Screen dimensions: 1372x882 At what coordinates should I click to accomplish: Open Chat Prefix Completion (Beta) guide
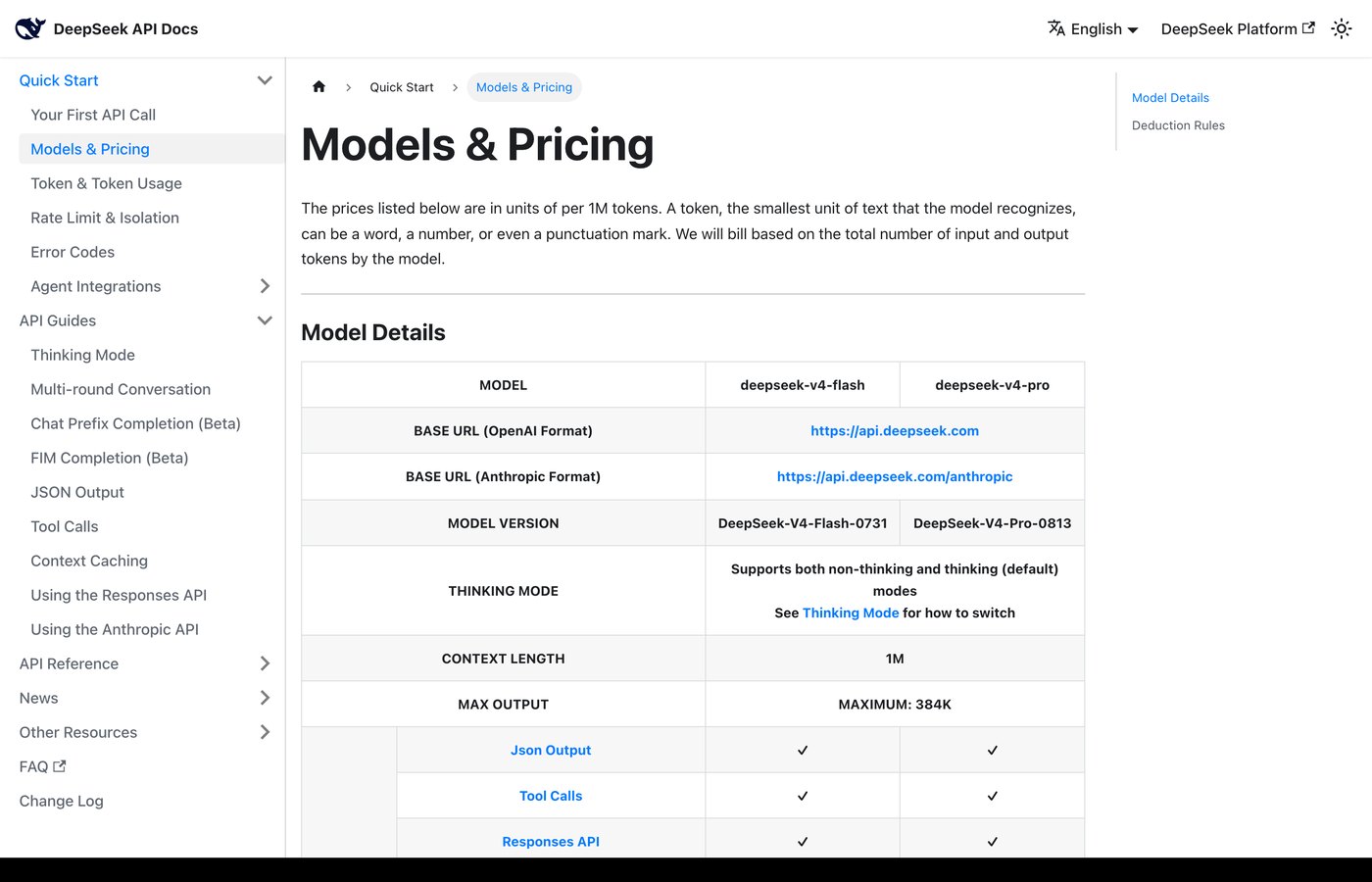point(135,423)
